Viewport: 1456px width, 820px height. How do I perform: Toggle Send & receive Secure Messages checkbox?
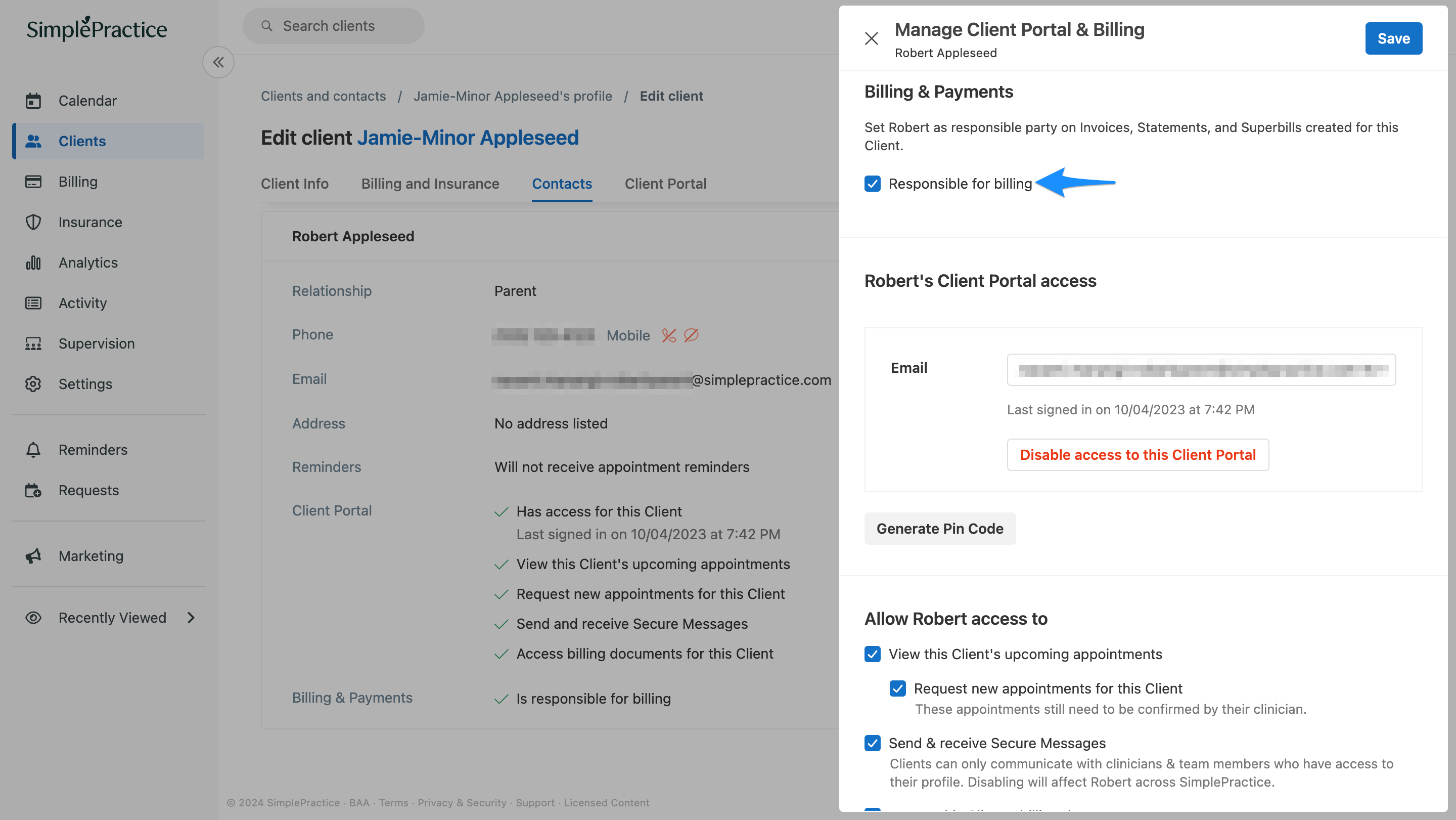point(873,743)
